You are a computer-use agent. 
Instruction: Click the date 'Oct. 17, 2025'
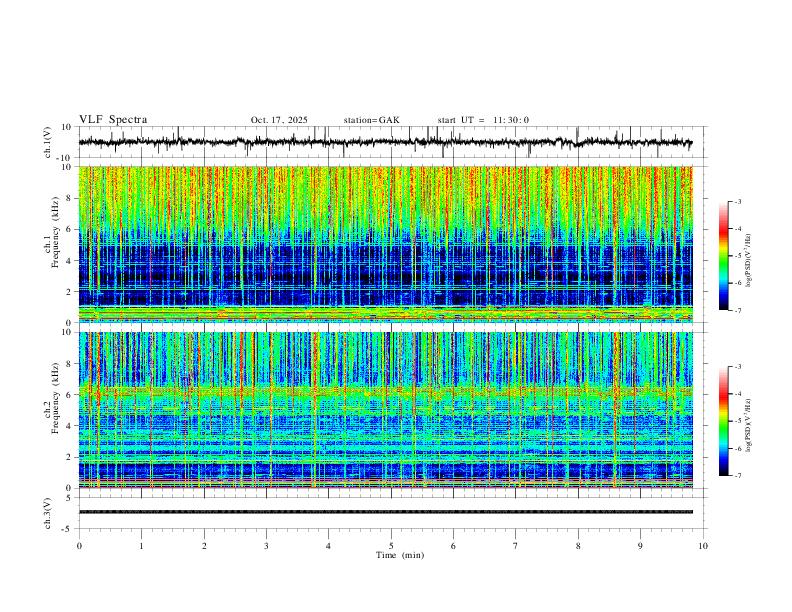pyautogui.click(x=279, y=120)
